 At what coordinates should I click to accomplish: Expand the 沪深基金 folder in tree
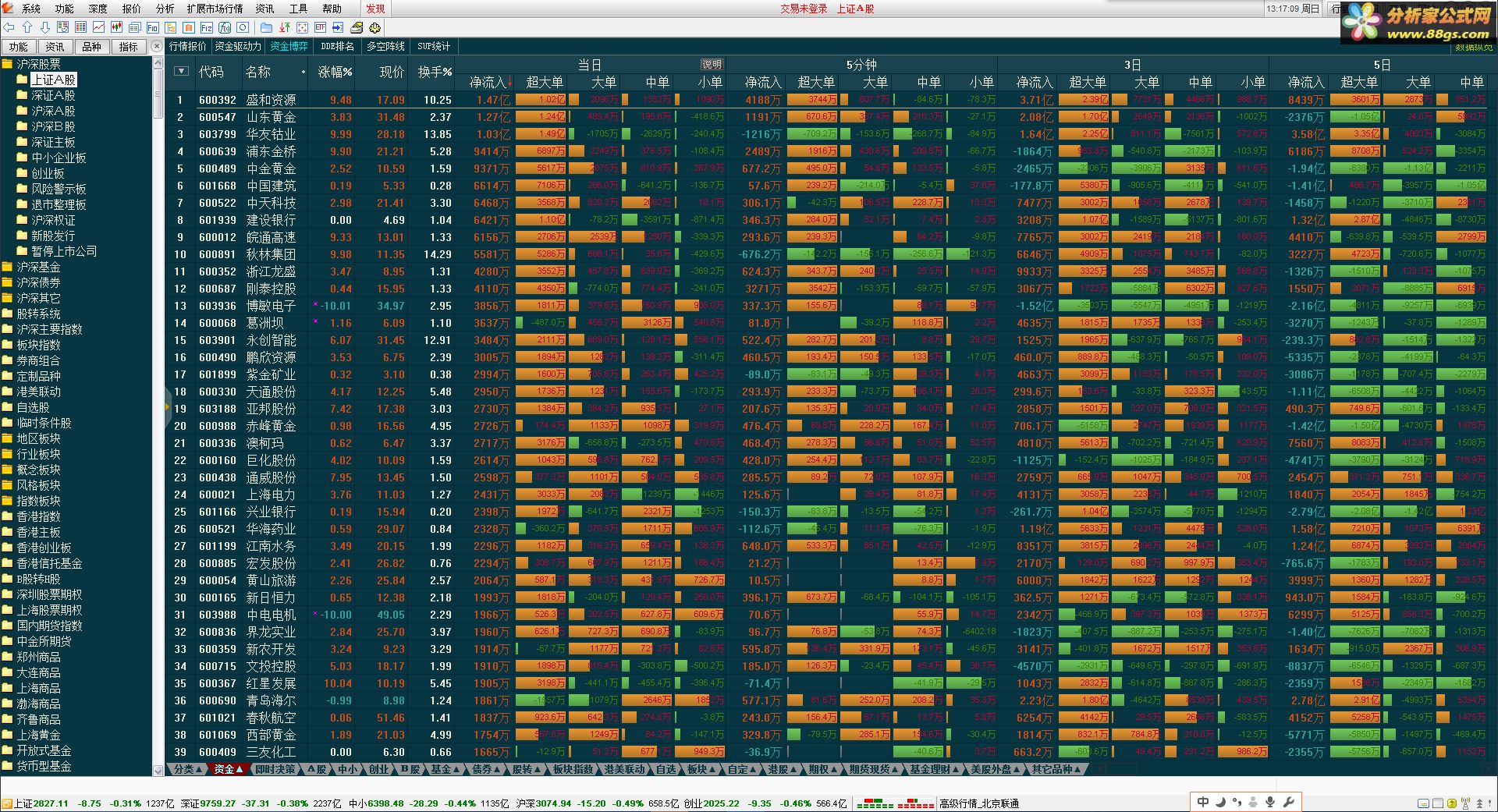[38, 267]
